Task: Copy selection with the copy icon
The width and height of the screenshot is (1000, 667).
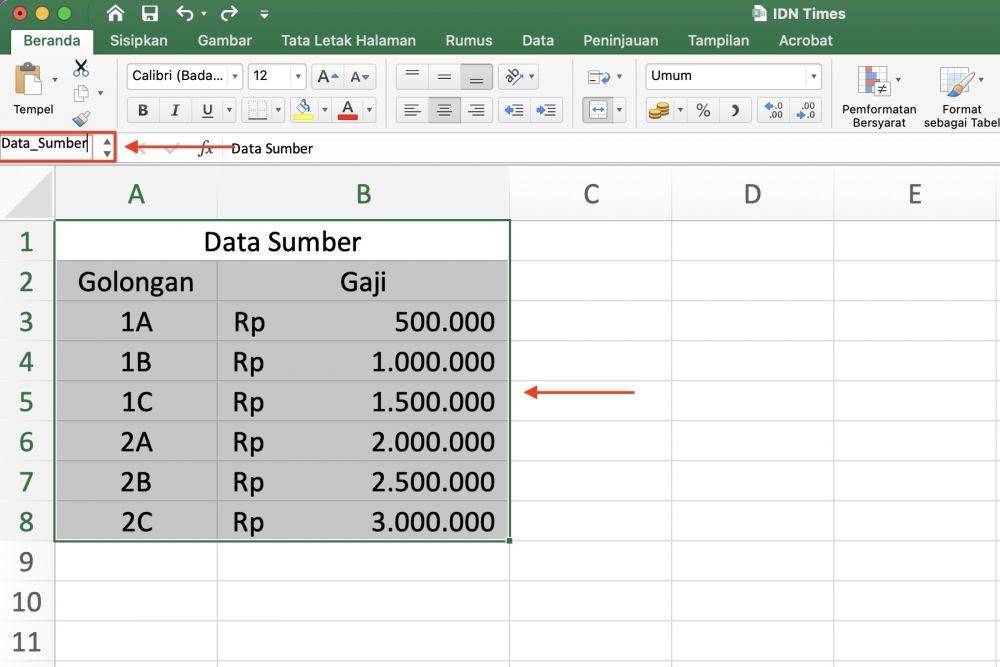Action: pos(82,93)
